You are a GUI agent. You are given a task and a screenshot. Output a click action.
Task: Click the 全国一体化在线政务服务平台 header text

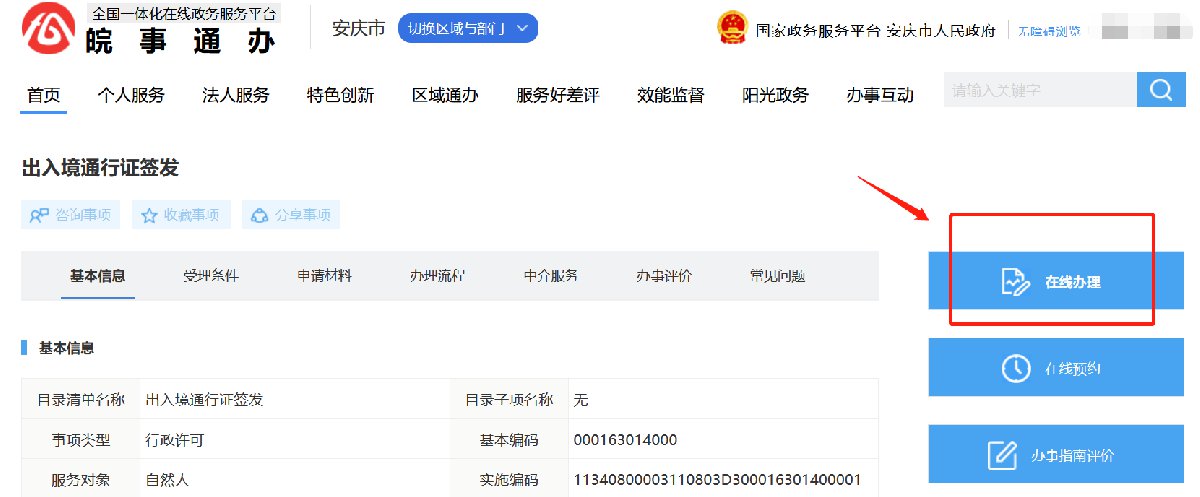coord(185,14)
